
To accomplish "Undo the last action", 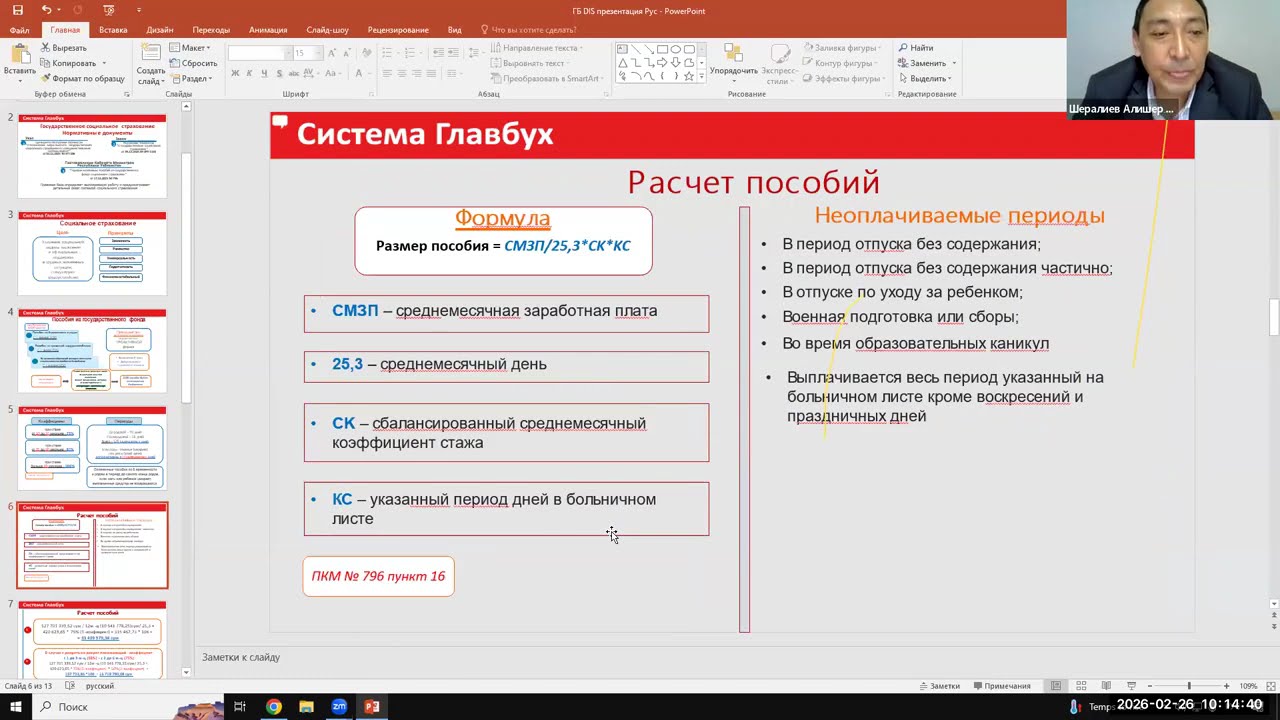I will [46, 10].
